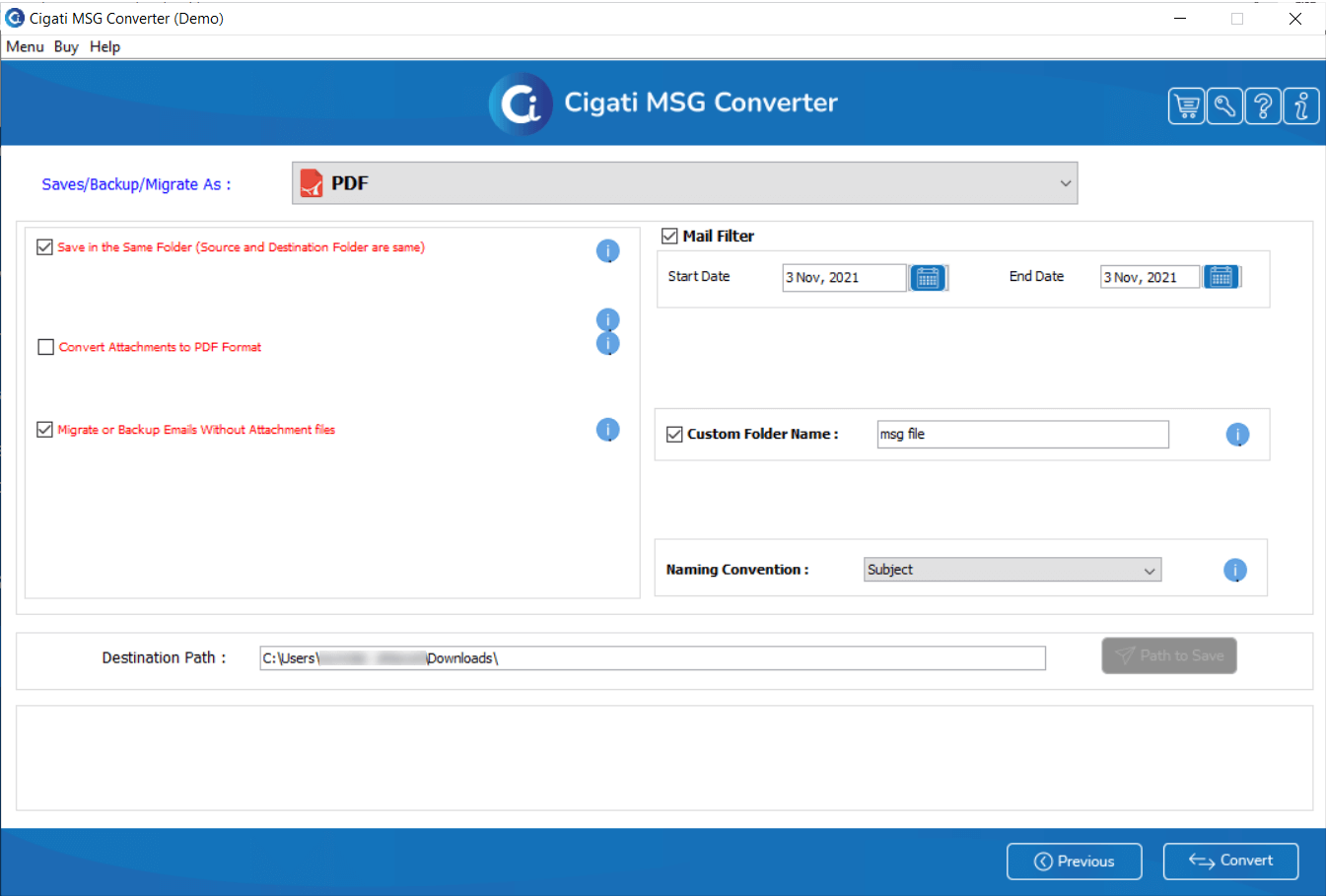Click info icon beside Save in Same Folder

[608, 251]
